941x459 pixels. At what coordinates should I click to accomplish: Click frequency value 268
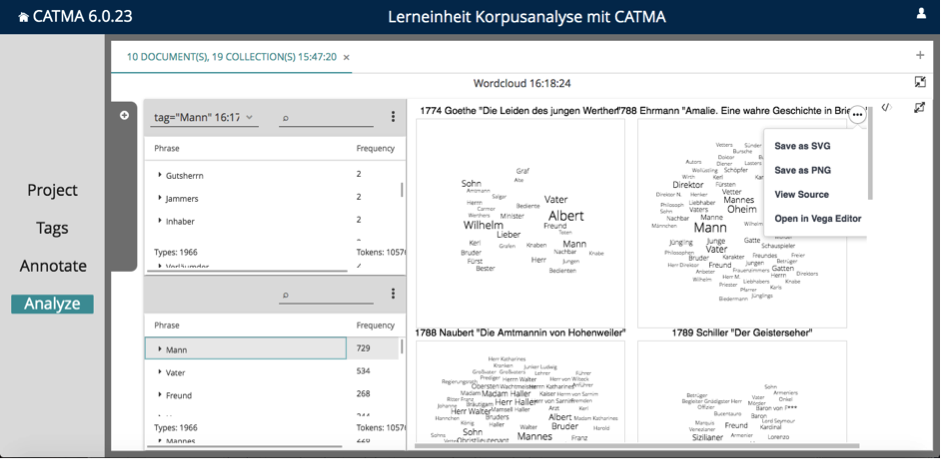(x=363, y=394)
